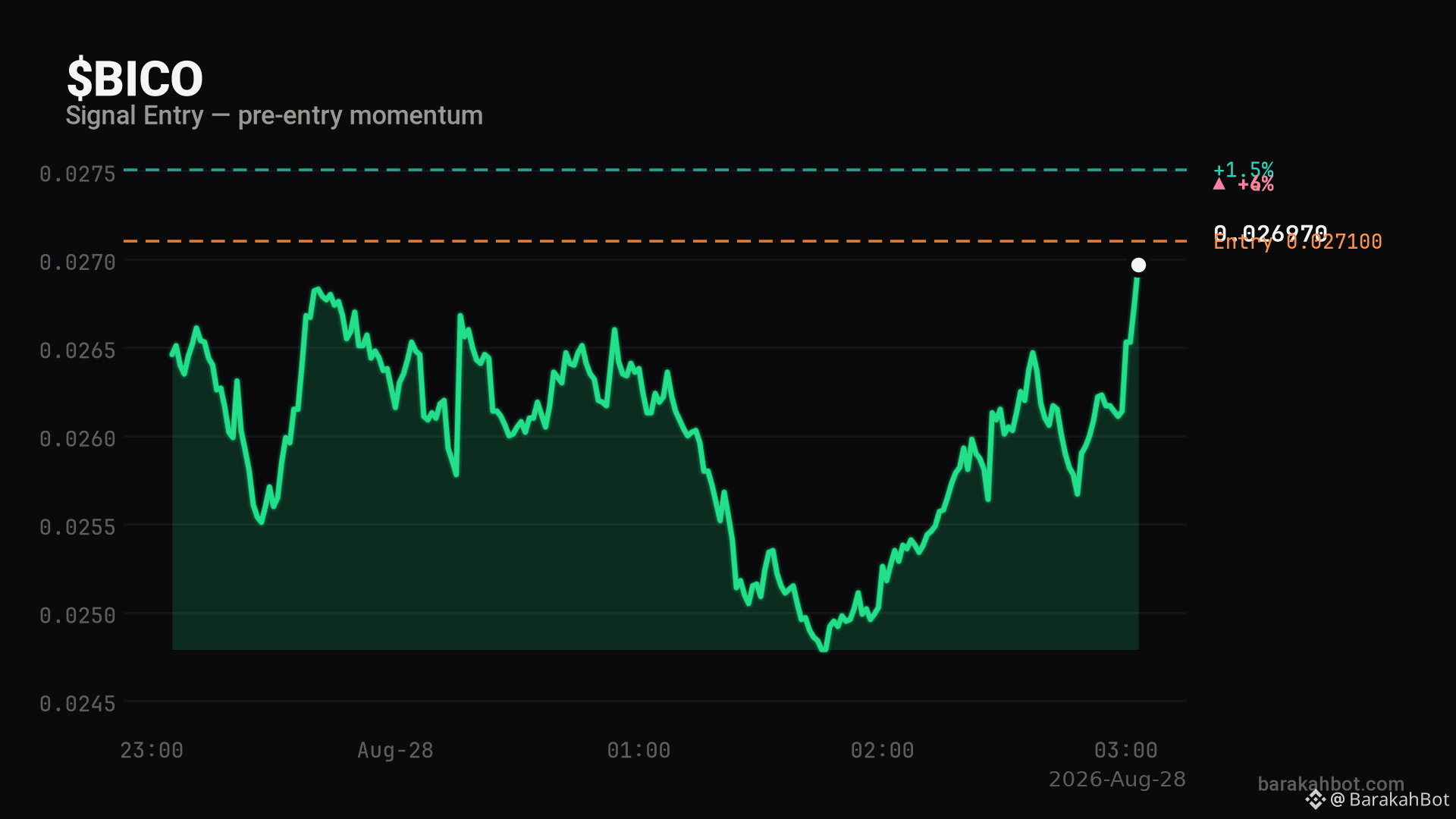Select the $BICO ticker title

[x=135, y=79]
